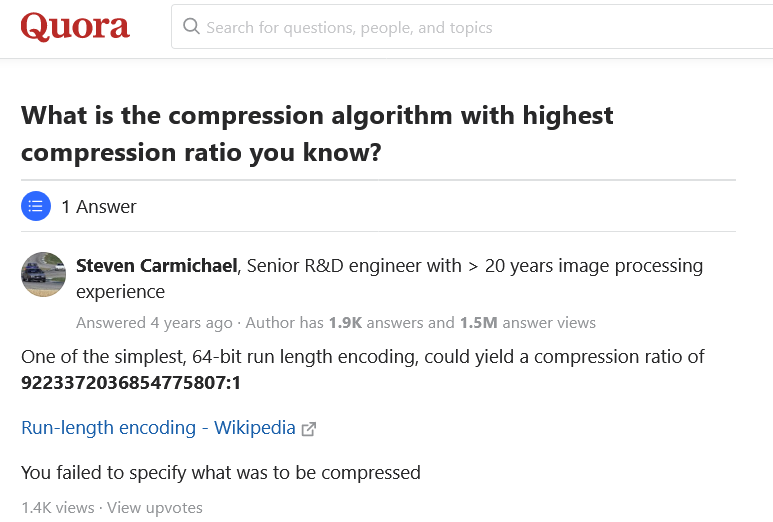Image resolution: width=773 pixels, height=522 pixels.
Task: Click the compression algorithm question title
Action: [317, 134]
